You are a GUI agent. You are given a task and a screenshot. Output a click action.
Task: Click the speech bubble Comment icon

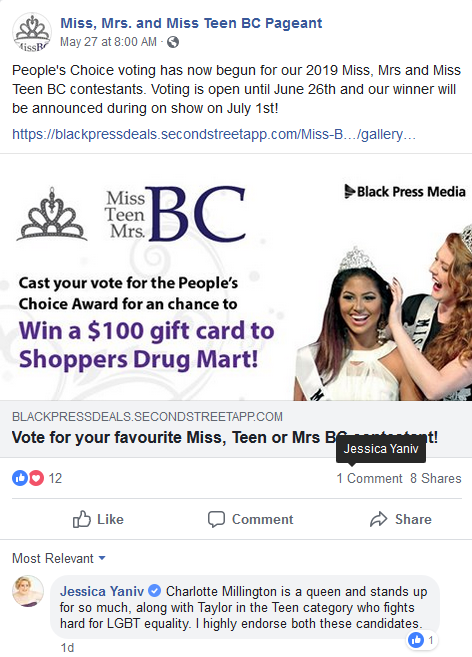point(216,519)
